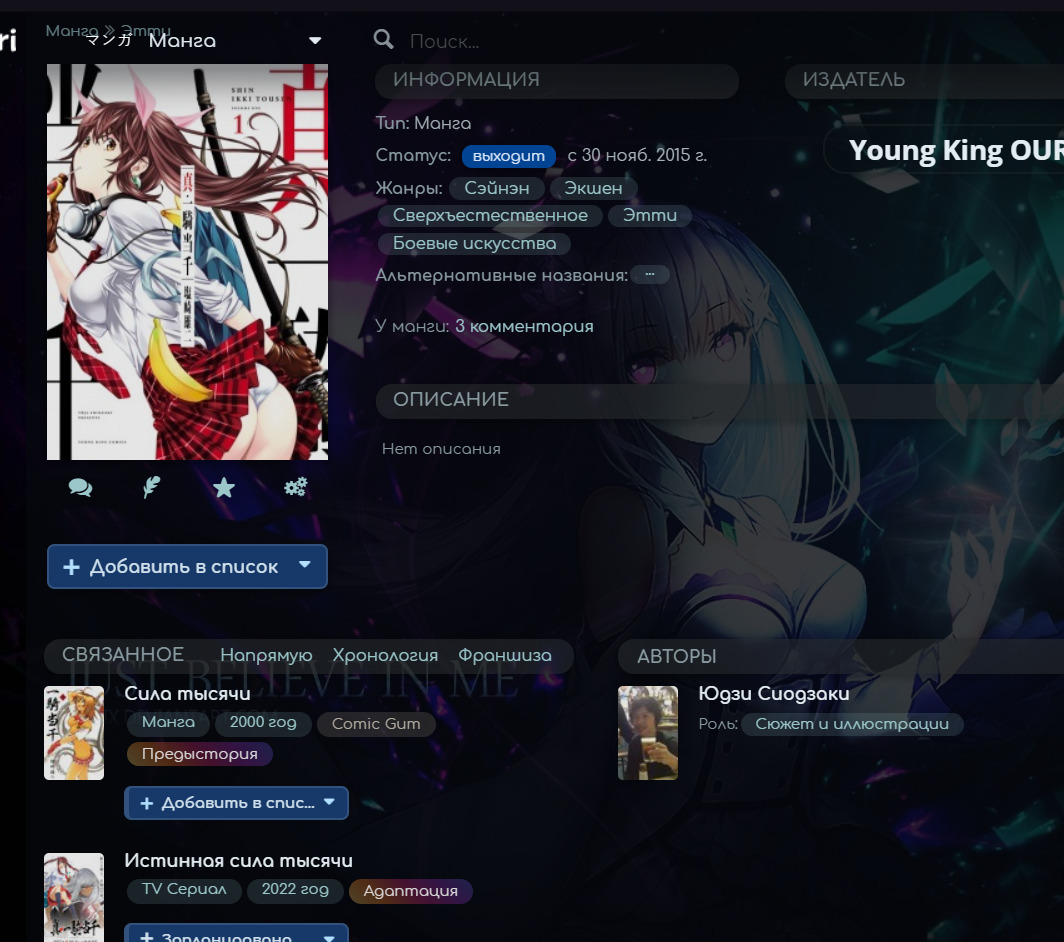Open the Young King OURs publisher
This screenshot has width=1064, height=942.
[950, 150]
